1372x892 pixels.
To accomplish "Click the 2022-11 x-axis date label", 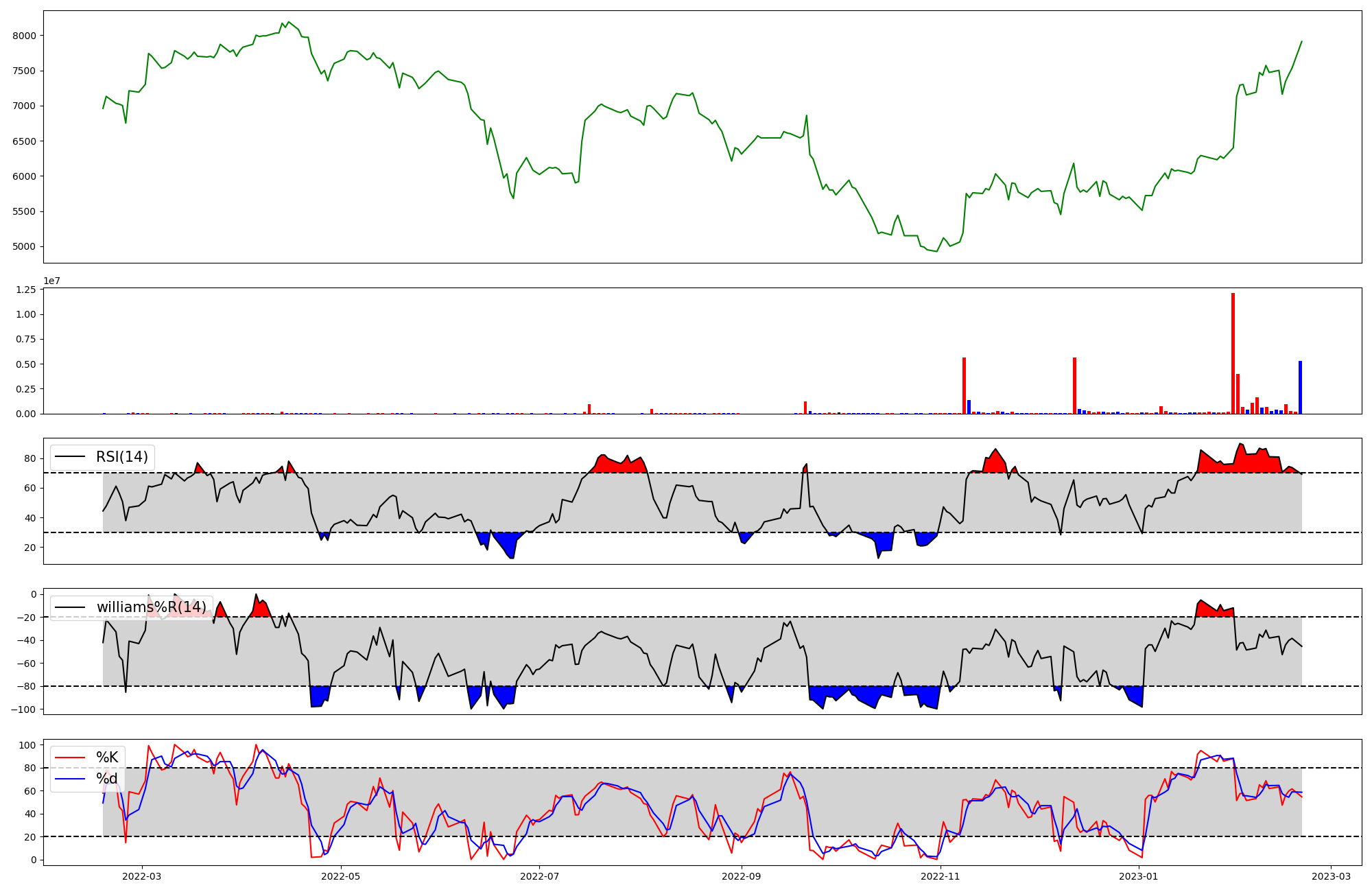I will pos(940,876).
